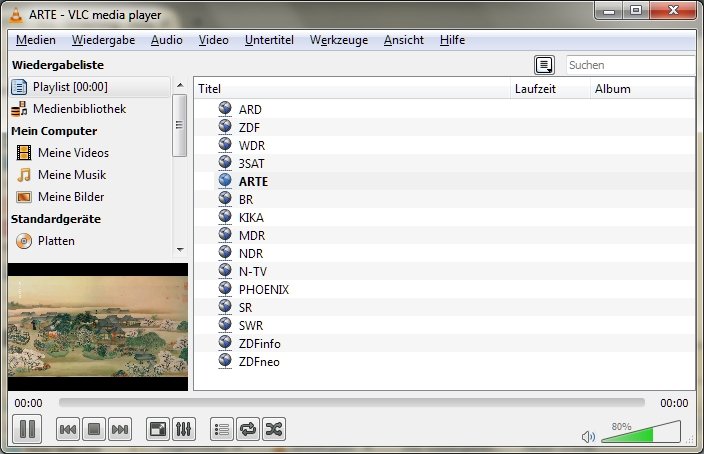Open the Untertitel menu
This screenshot has width=704, height=454.
(x=269, y=40)
